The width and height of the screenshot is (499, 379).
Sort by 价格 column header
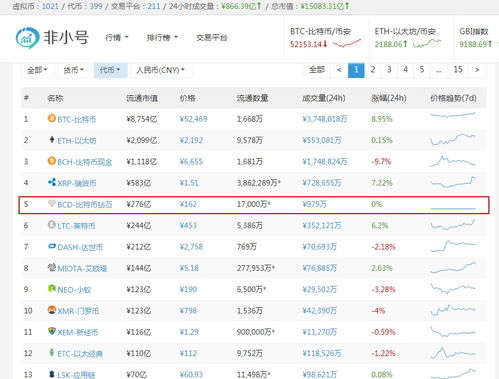click(187, 98)
